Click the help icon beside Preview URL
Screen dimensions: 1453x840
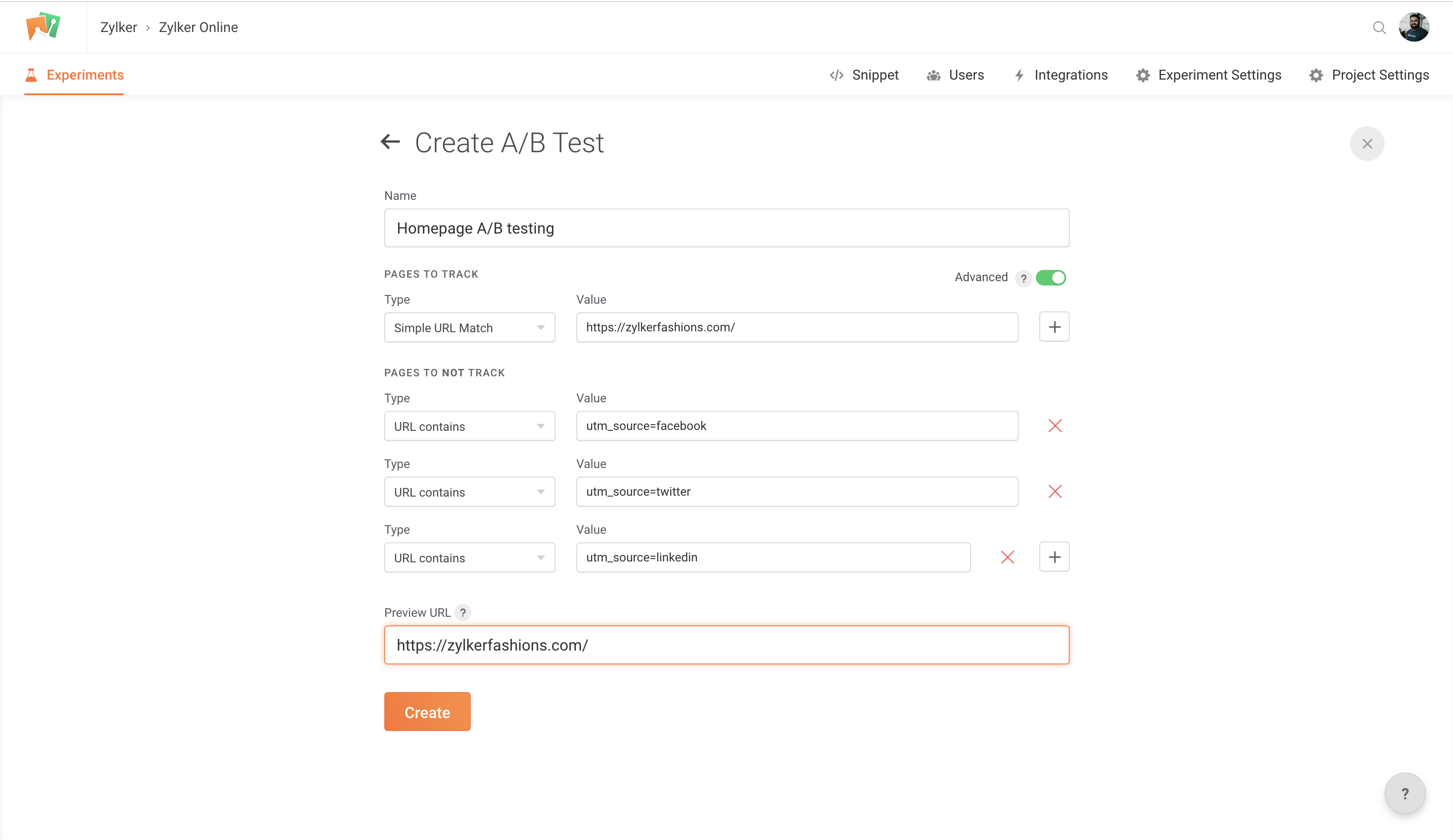pyautogui.click(x=463, y=613)
